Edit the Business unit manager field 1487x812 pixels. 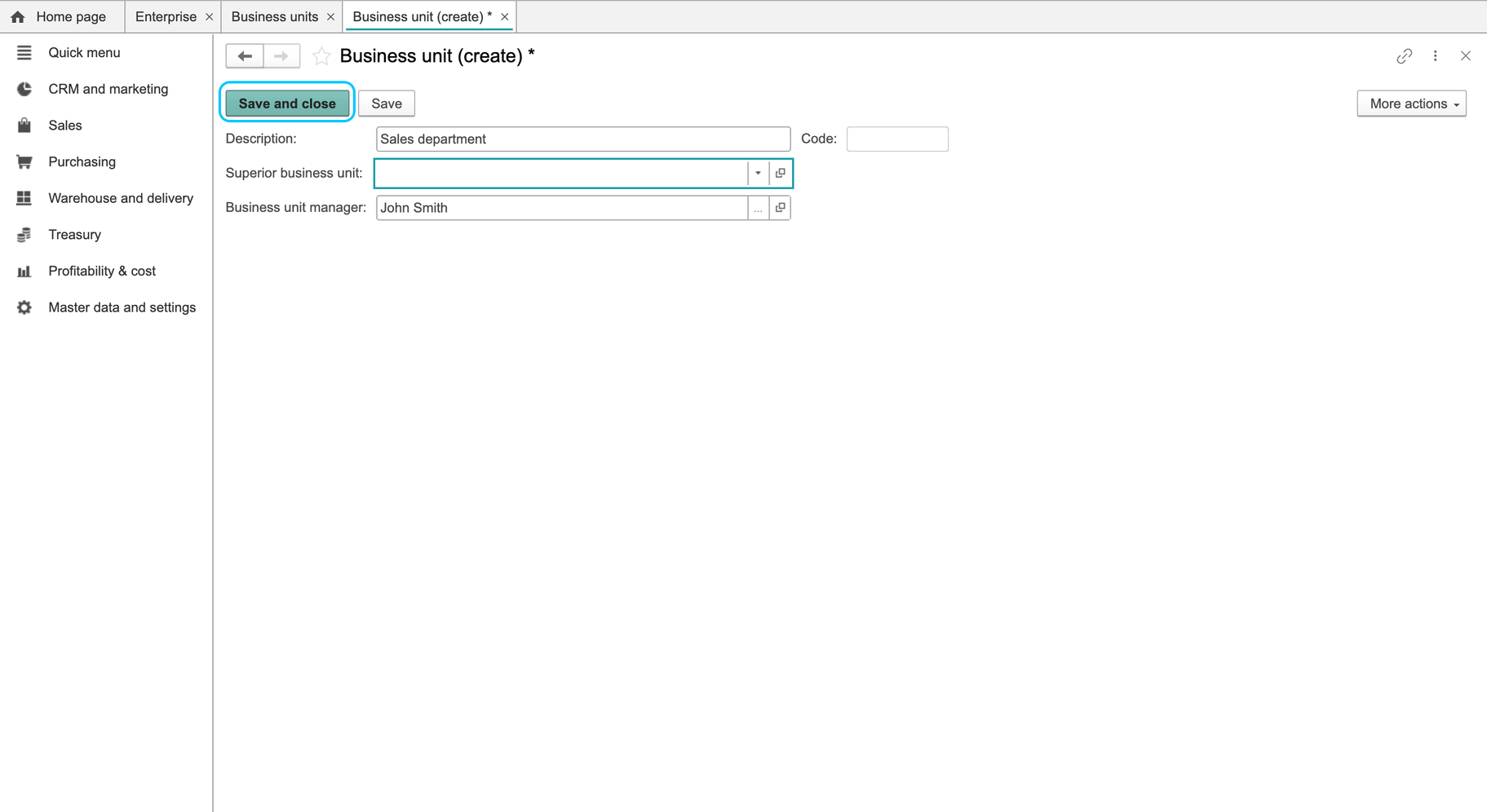pyautogui.click(x=561, y=208)
